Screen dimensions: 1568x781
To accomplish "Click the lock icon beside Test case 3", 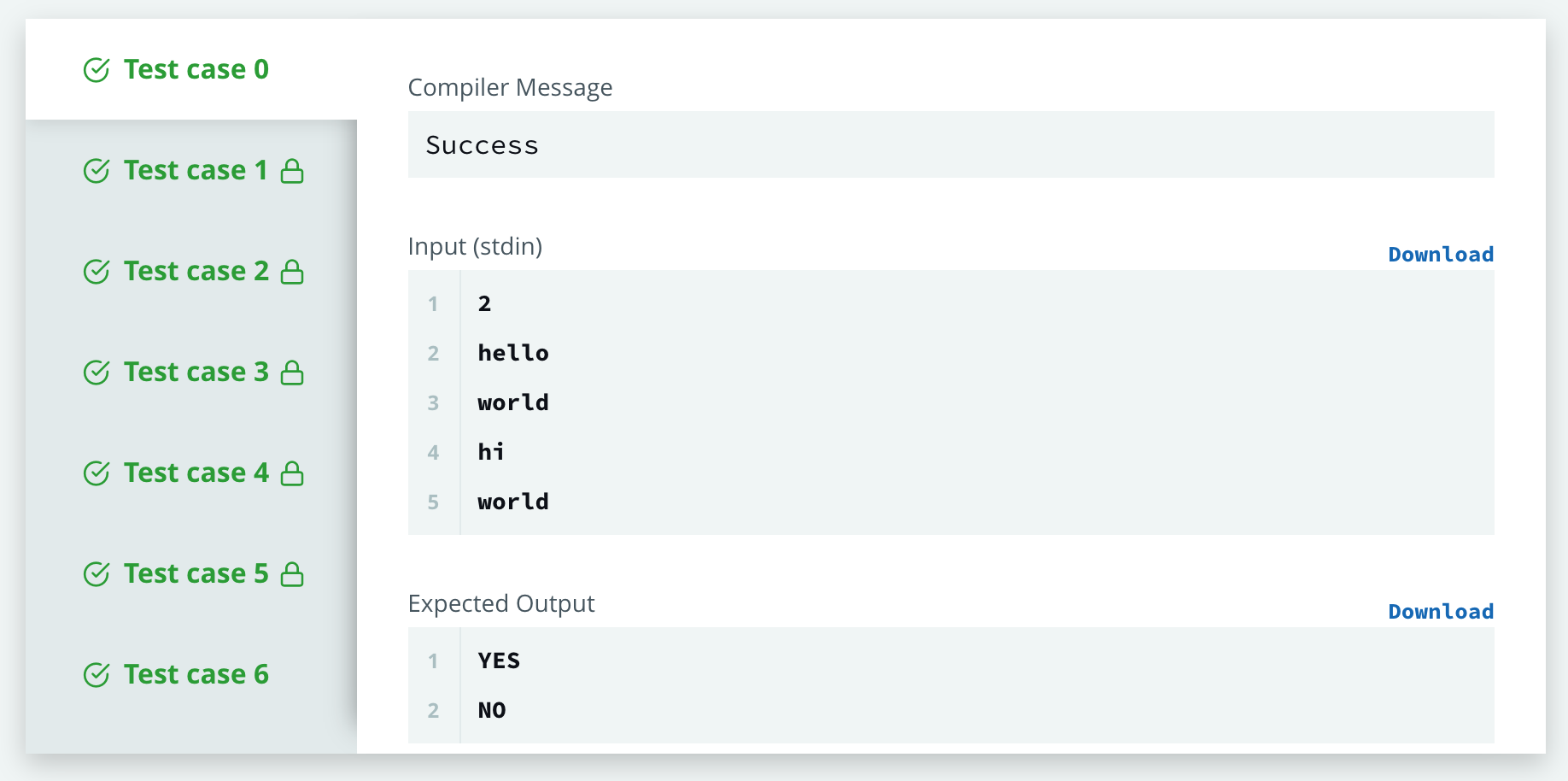I will point(292,373).
